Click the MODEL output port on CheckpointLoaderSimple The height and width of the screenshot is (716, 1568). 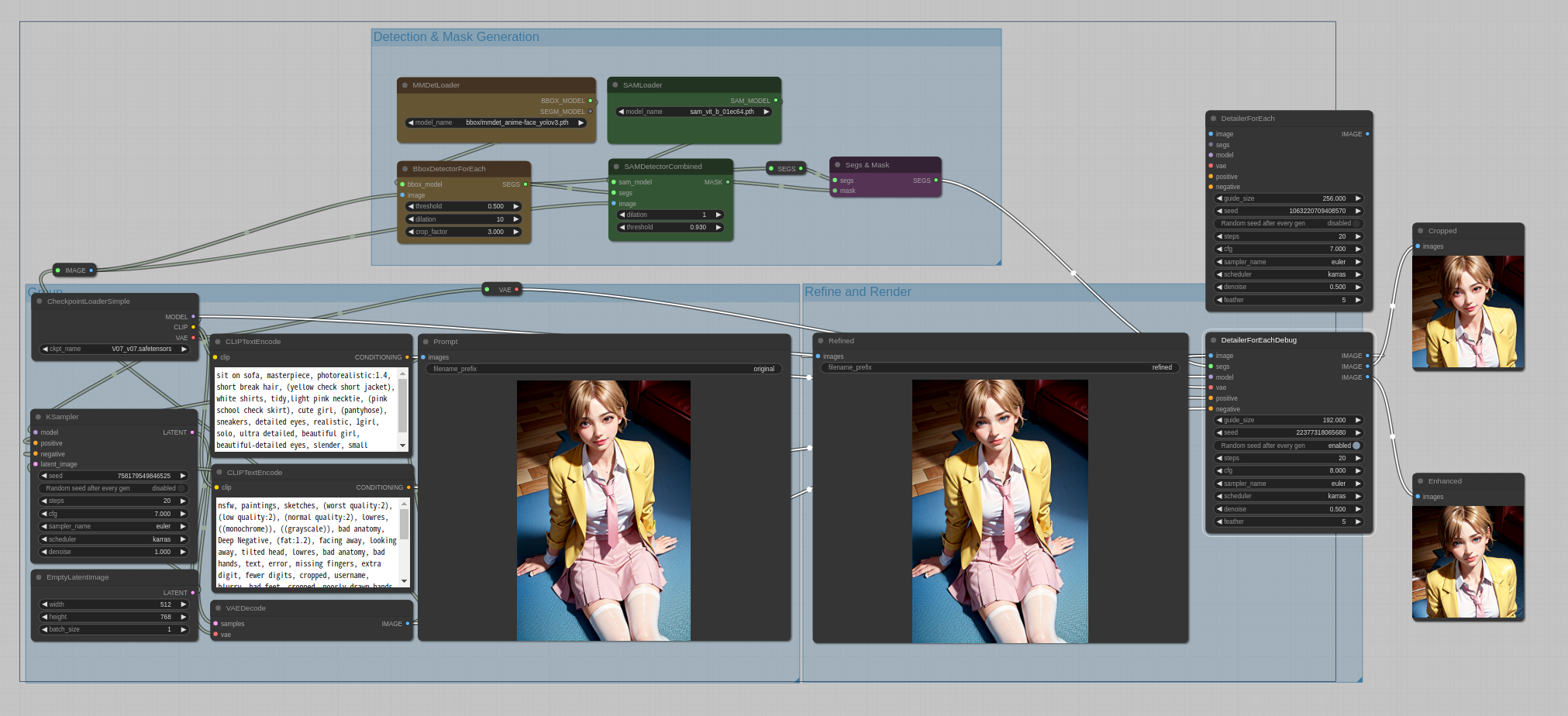tap(193, 316)
